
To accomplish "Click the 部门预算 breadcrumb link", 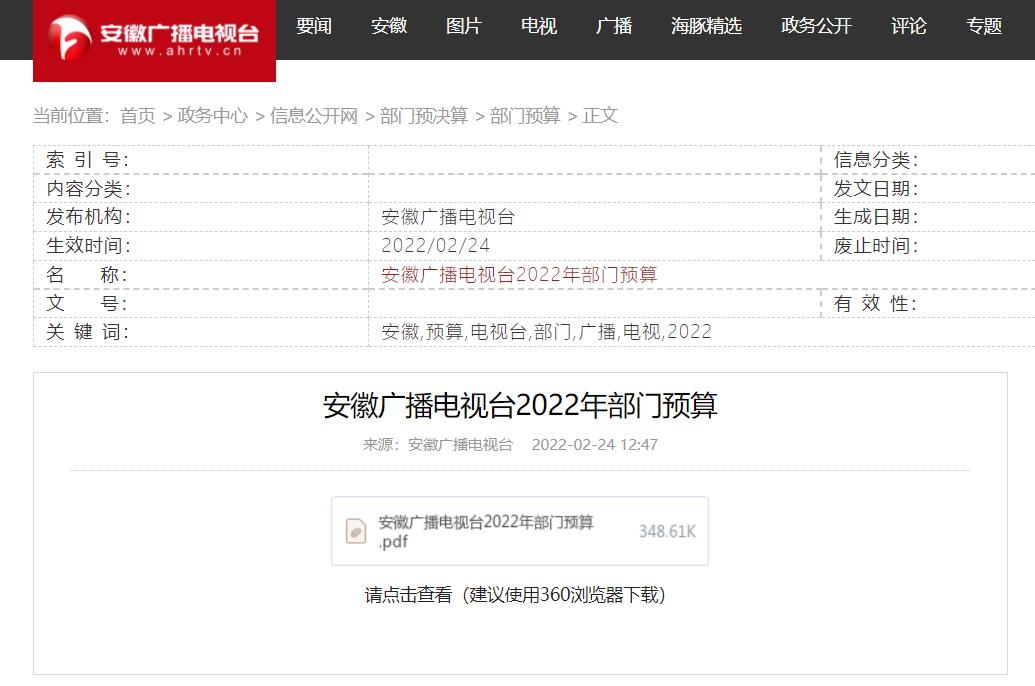I will (x=525, y=116).
